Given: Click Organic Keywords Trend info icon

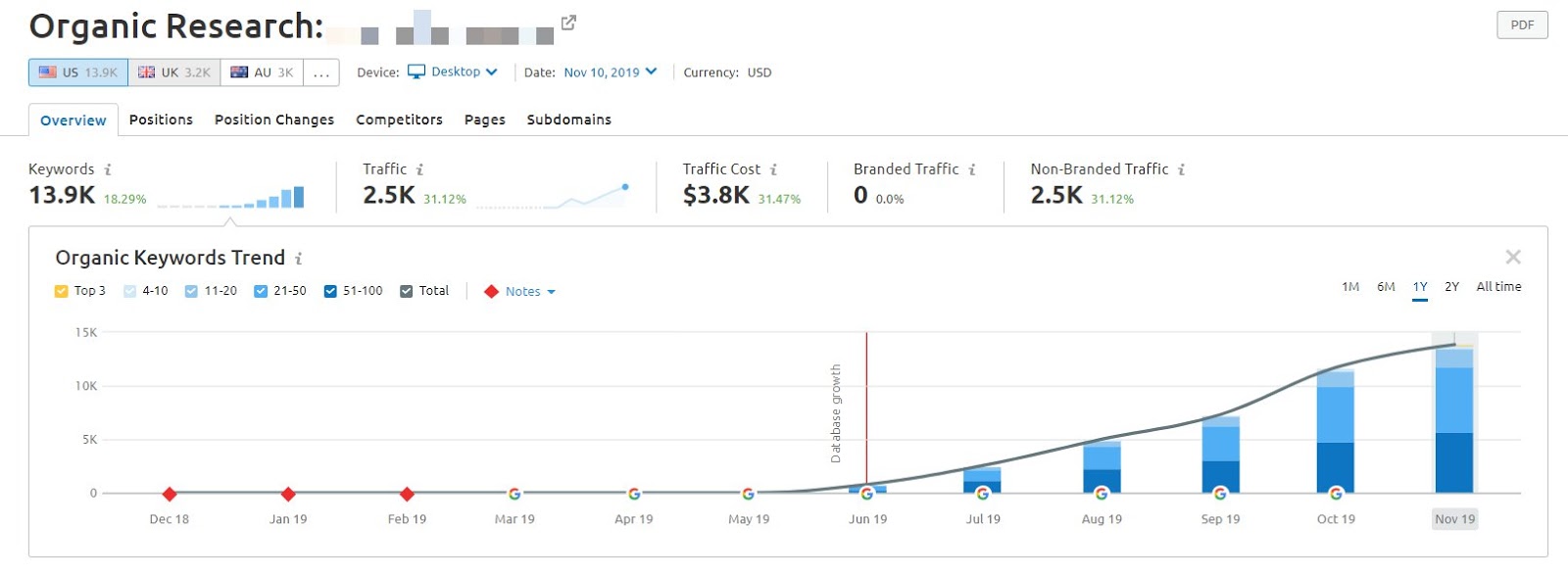Looking at the screenshot, I should click(x=299, y=259).
